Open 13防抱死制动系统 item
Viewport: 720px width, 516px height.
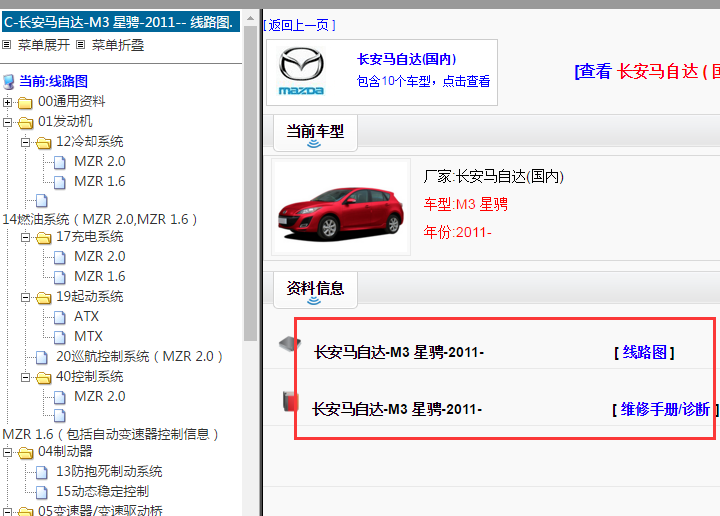[x=109, y=472]
